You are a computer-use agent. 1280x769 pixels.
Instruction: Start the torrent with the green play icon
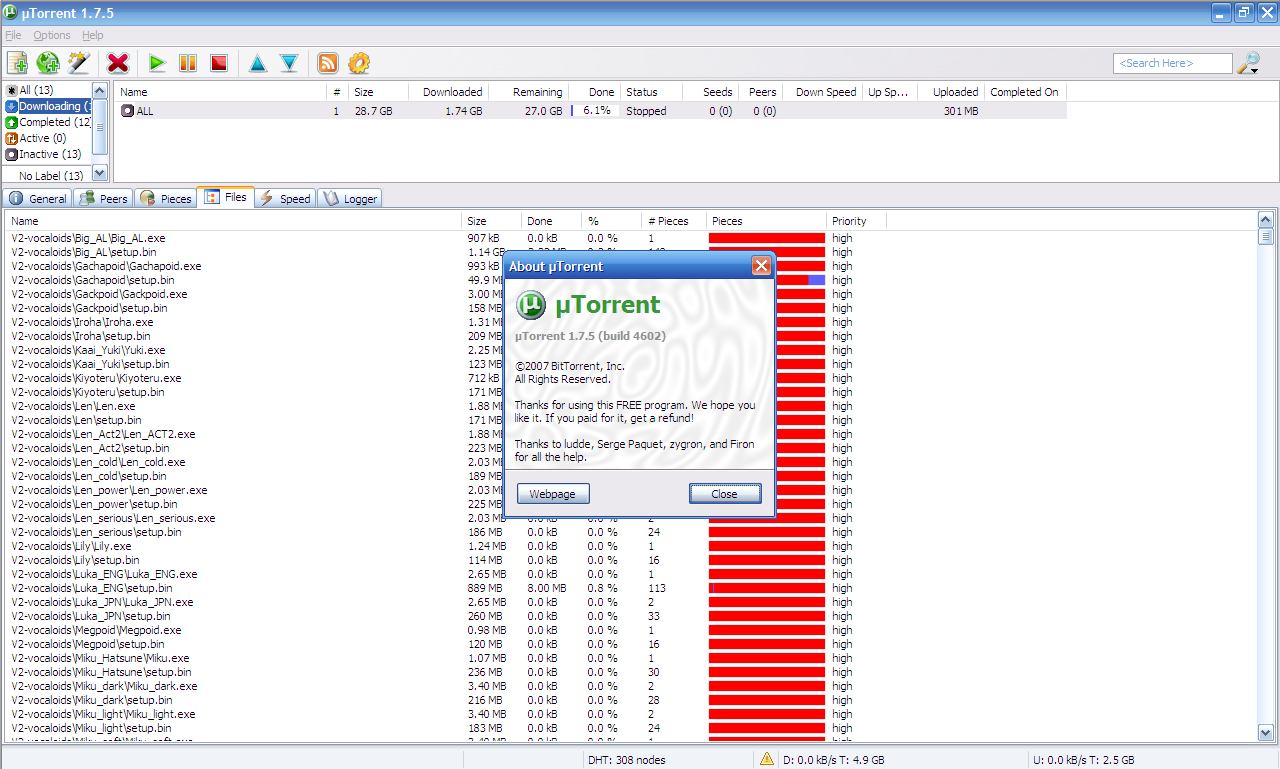click(x=157, y=63)
